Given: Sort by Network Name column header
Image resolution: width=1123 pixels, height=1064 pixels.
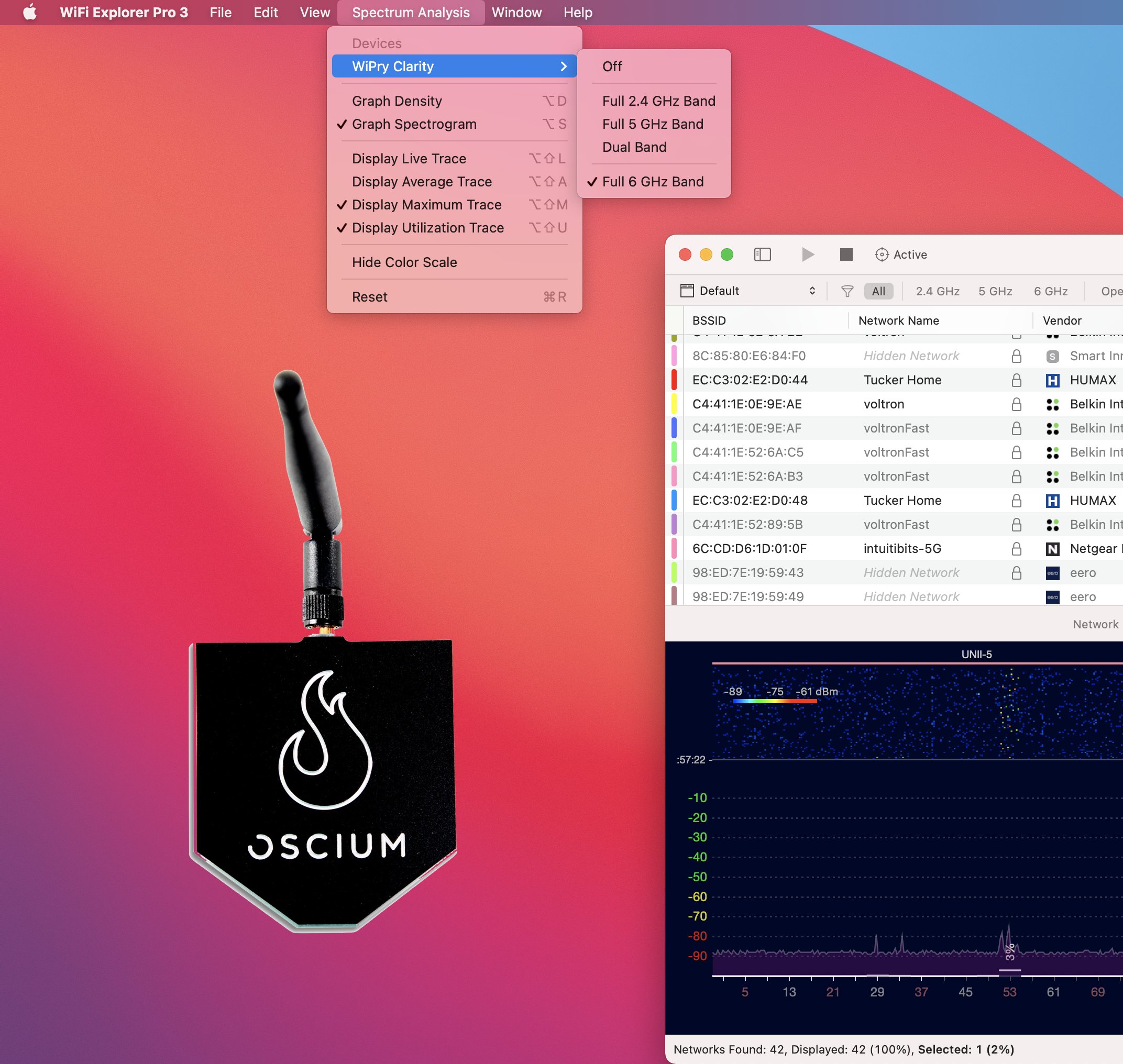Looking at the screenshot, I should (x=940, y=321).
